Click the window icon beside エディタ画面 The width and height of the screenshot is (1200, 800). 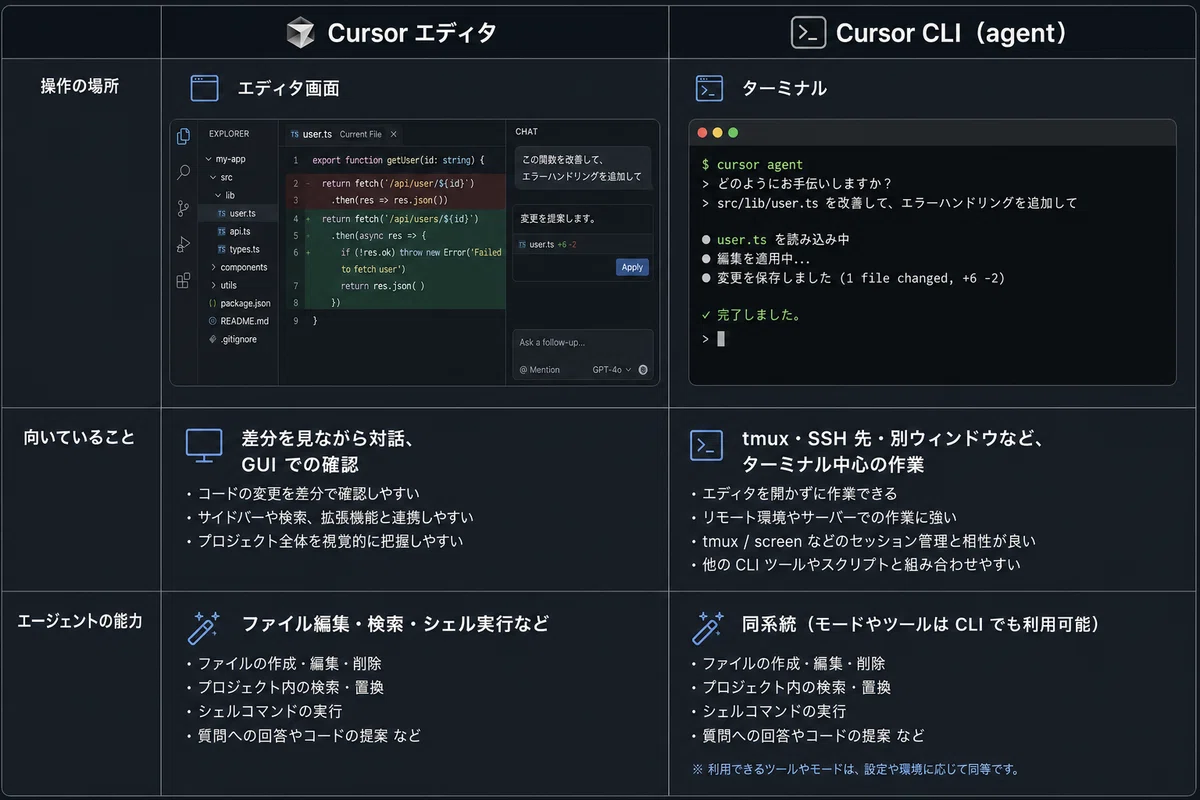(x=204, y=88)
